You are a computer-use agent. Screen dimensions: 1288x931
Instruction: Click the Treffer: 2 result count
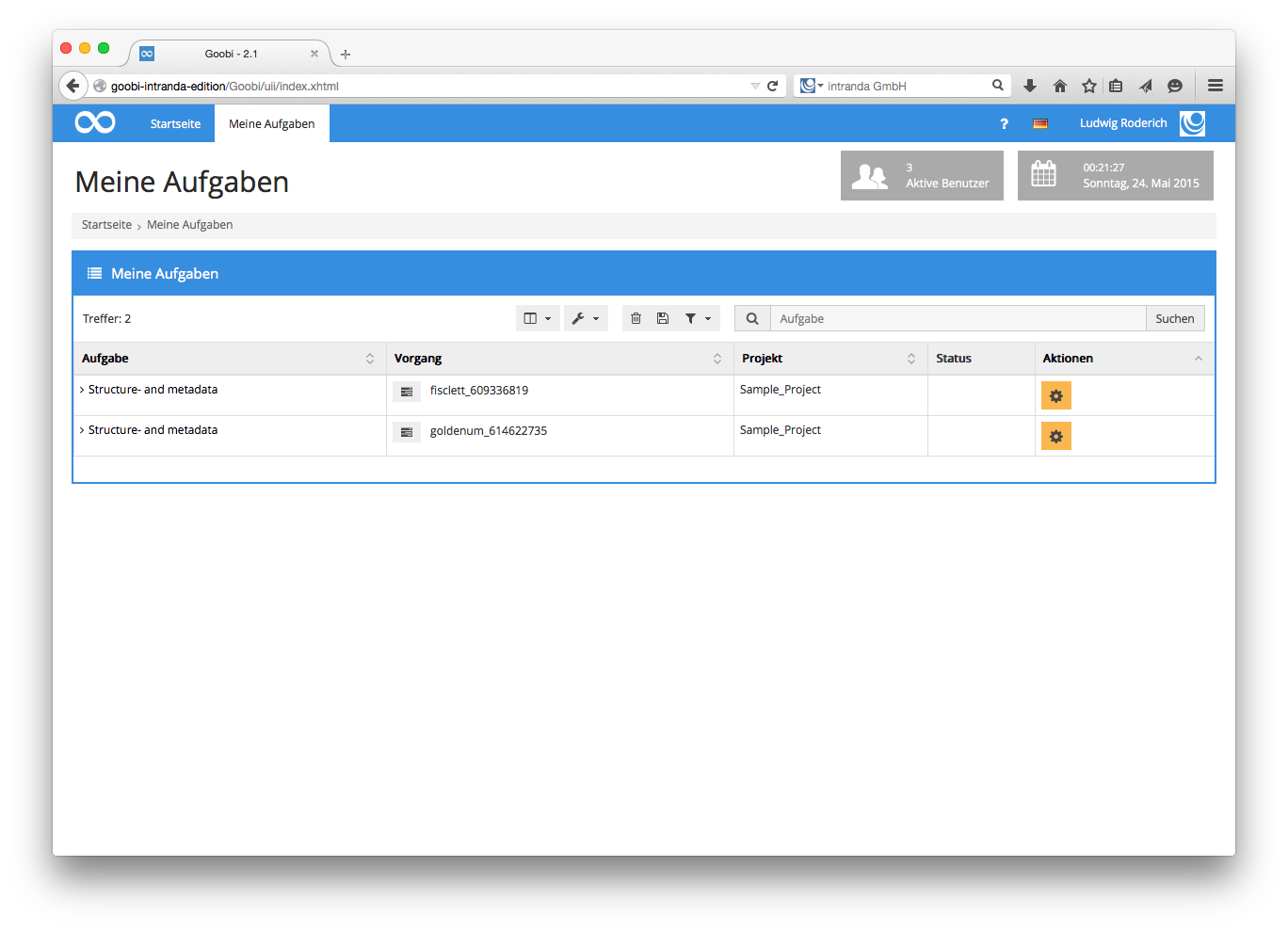pos(107,319)
